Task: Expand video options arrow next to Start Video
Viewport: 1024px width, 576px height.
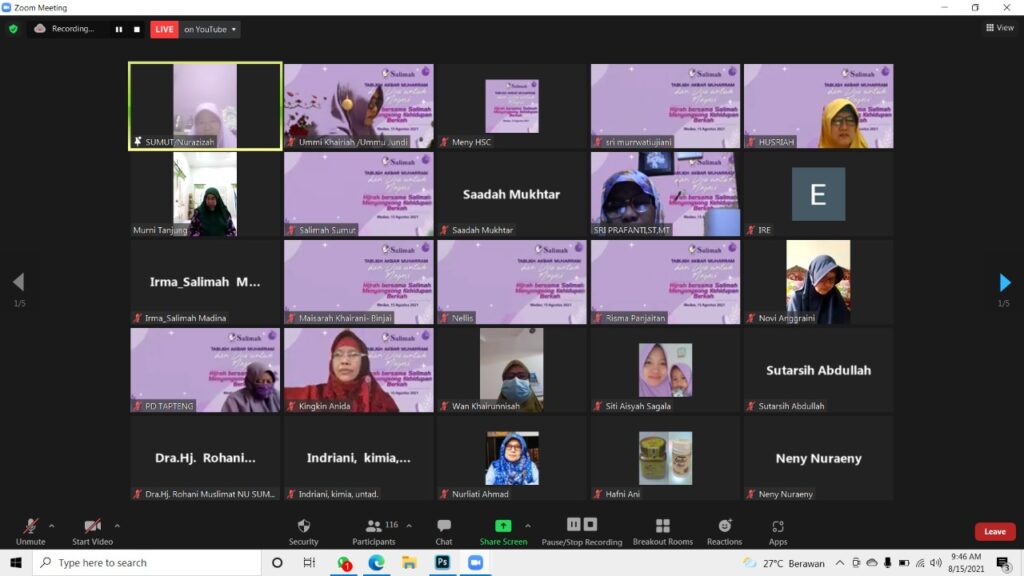Action: [x=117, y=525]
